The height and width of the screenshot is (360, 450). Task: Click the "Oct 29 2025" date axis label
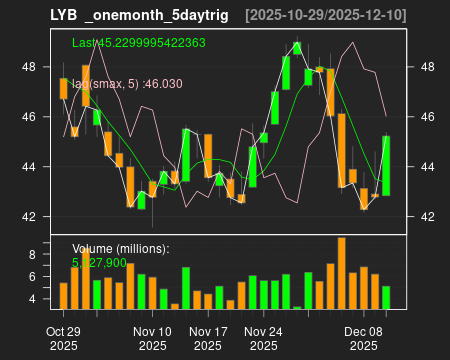63,339
